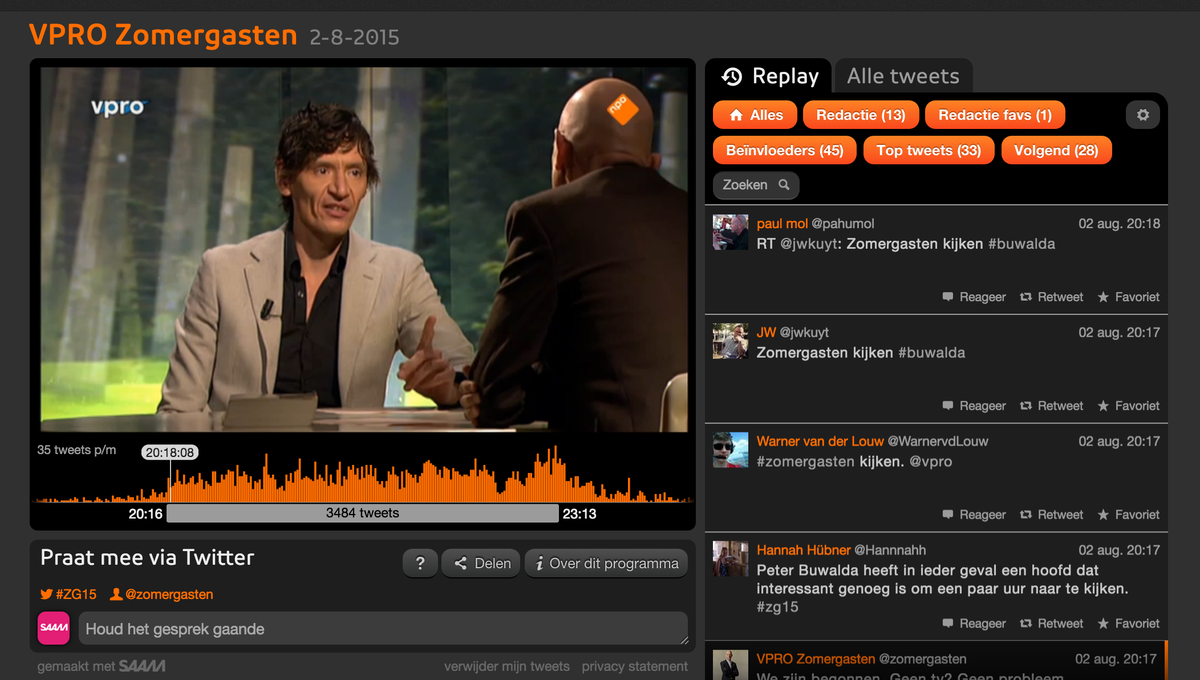
Task: Switch to the Alle tweets tab
Action: [903, 76]
